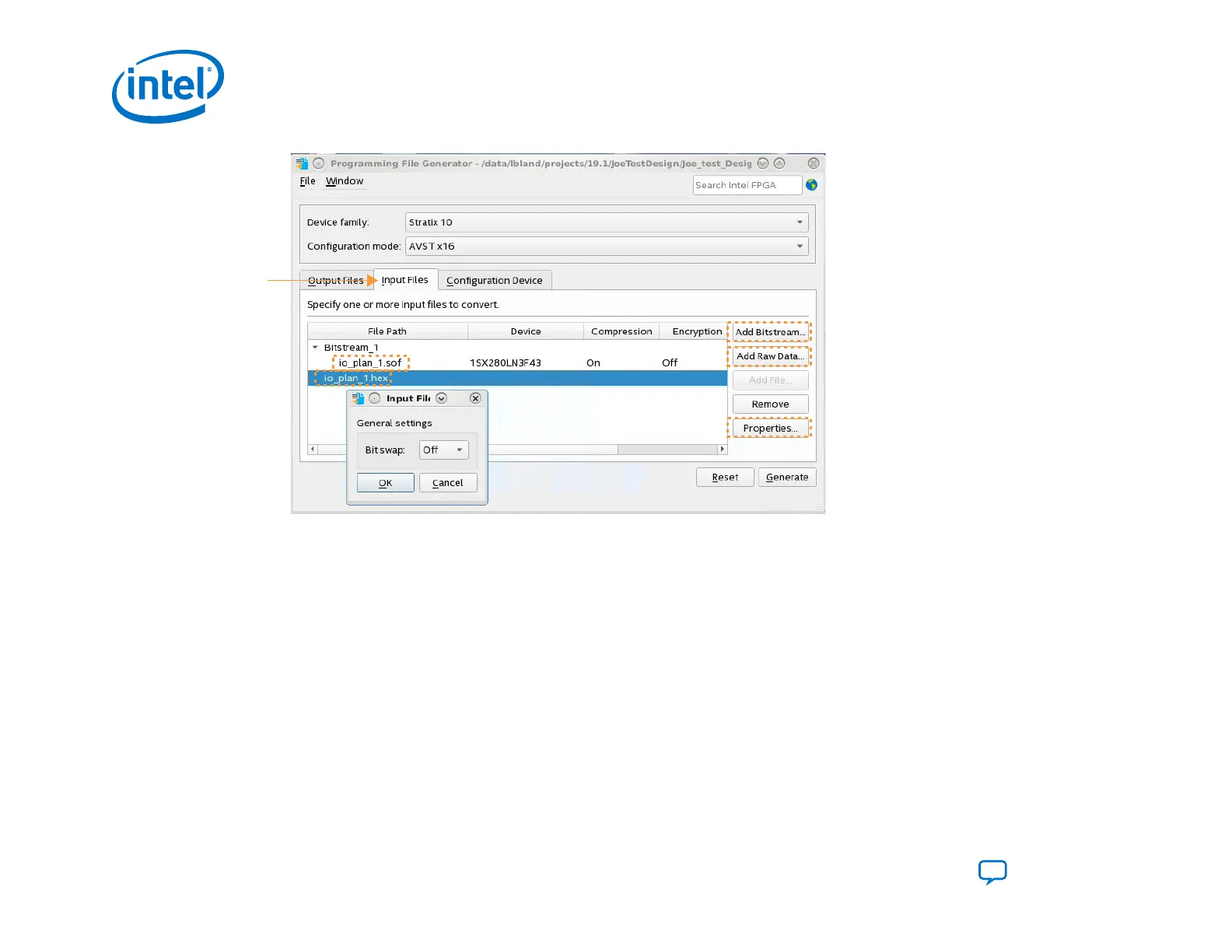The image size is (1232, 952).
Task: Click the Intel FPGA globe search icon
Action: pos(811,185)
